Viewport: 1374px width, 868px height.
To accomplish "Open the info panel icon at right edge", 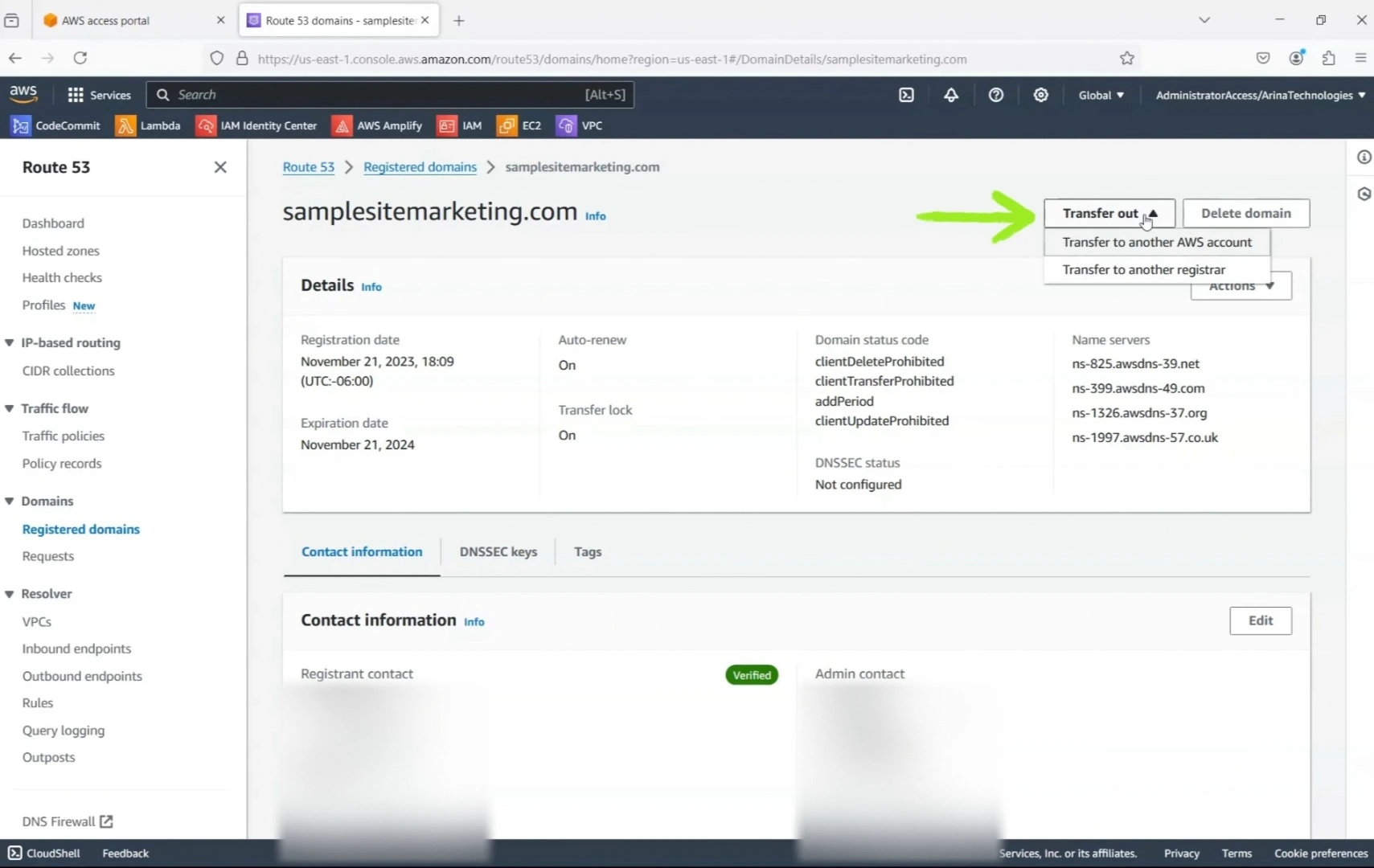I will click(1364, 157).
